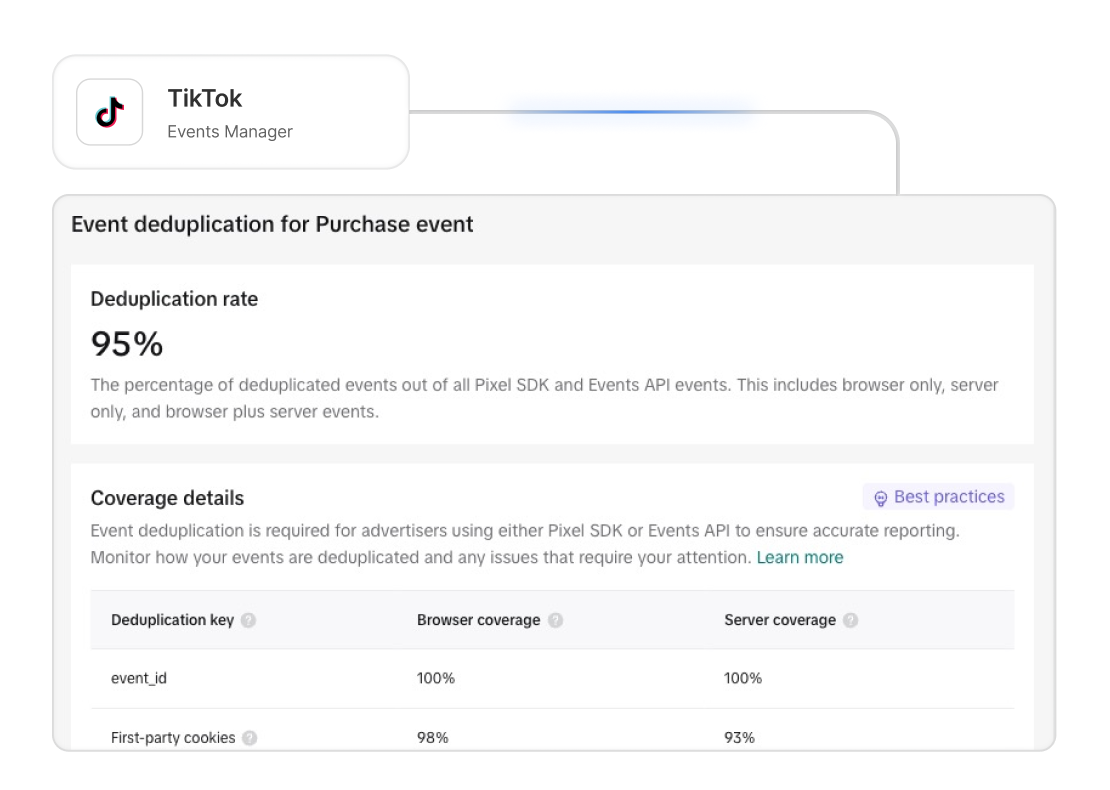Click the Deduplication key column header
Image resolution: width=1110 pixels, height=790 pixels.
172,620
